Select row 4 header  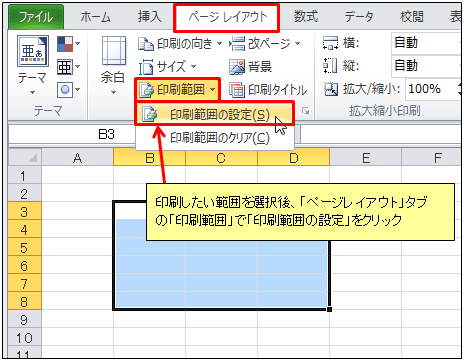(25, 229)
